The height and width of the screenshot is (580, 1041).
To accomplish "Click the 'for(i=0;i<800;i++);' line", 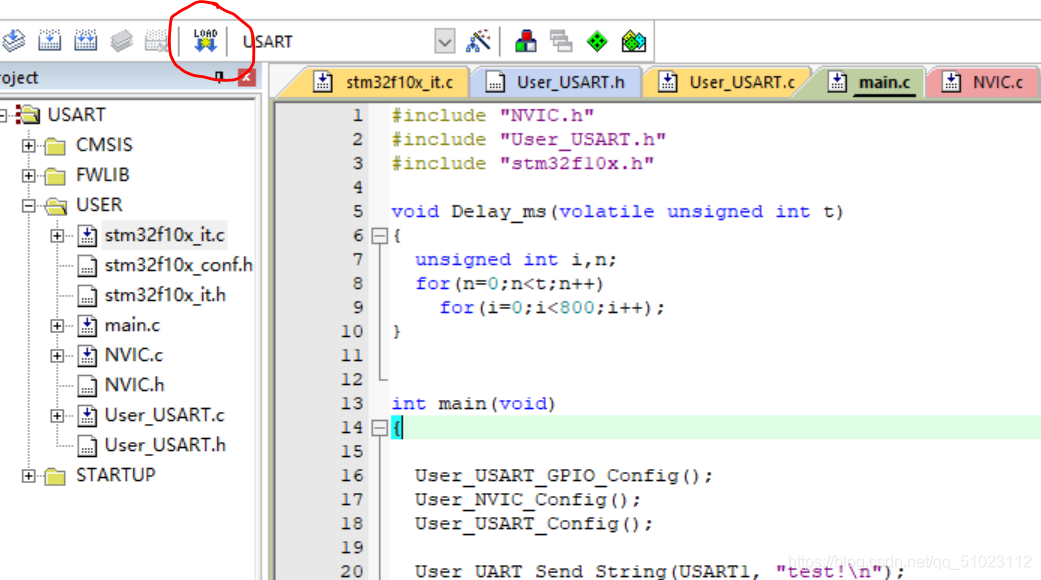I will tap(552, 307).
